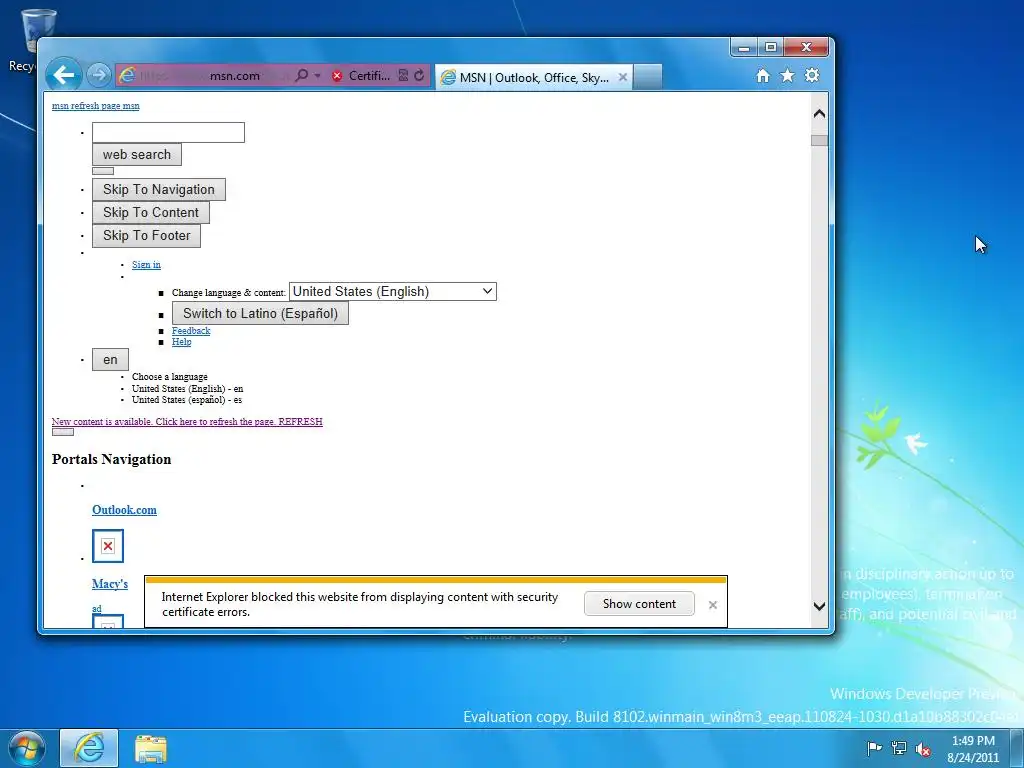1024x768 pixels.
Task: Select United States (español) - es text
Action: pyautogui.click(x=187, y=400)
